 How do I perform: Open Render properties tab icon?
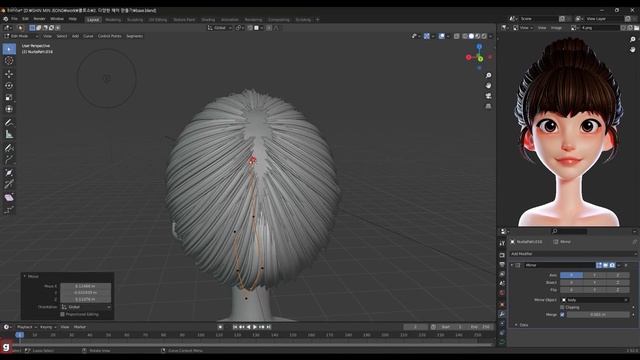click(x=502, y=255)
